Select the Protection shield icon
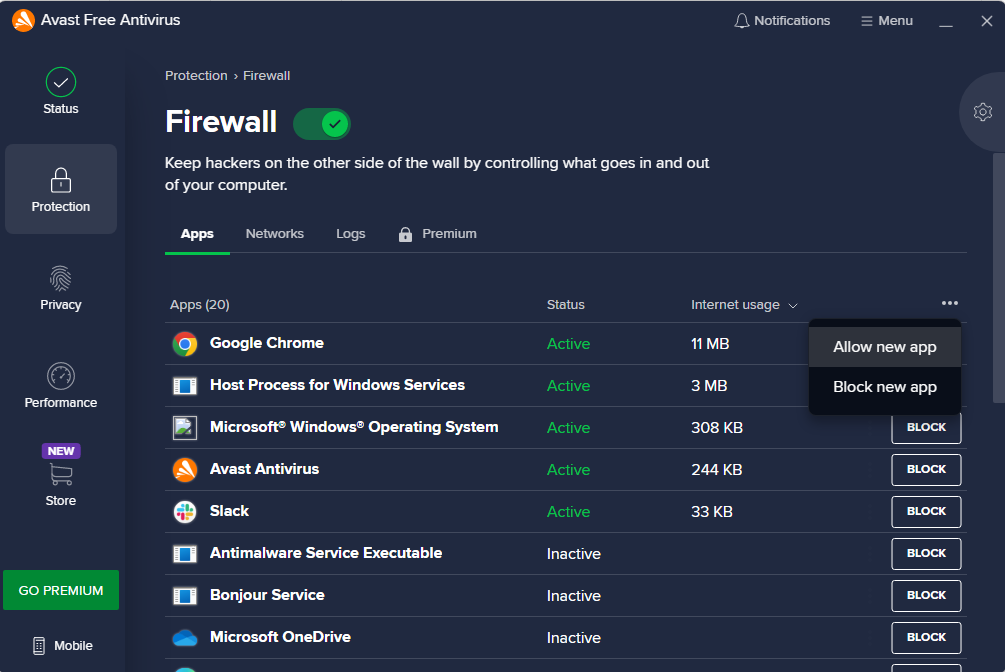Viewport: 1005px width, 672px height. pos(60,185)
